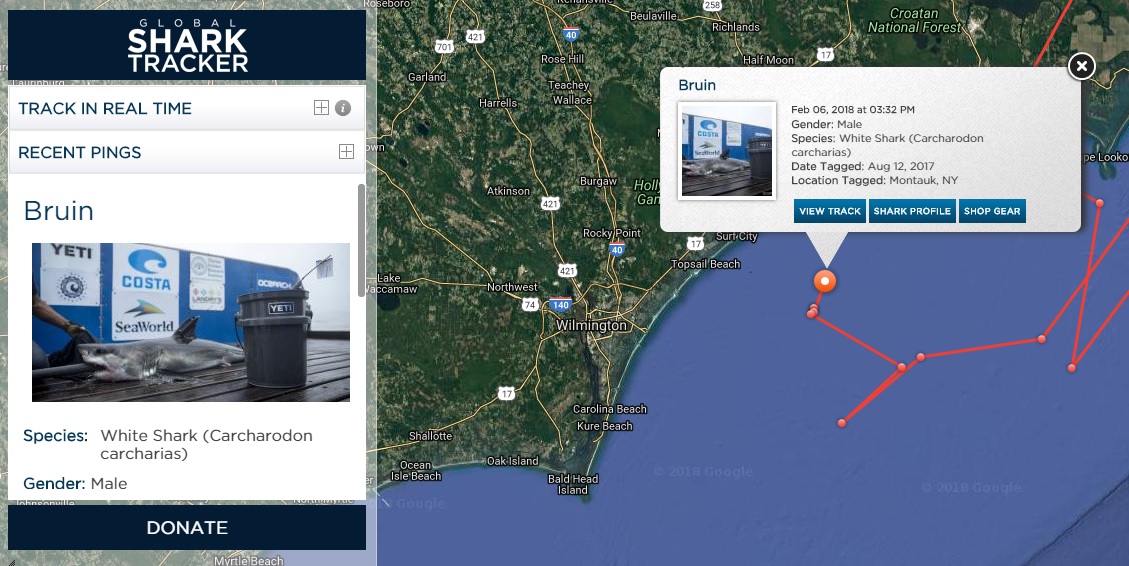Image resolution: width=1129 pixels, height=566 pixels.
Task: Click the Route 74 shield near Northwest
Action: [x=530, y=305]
